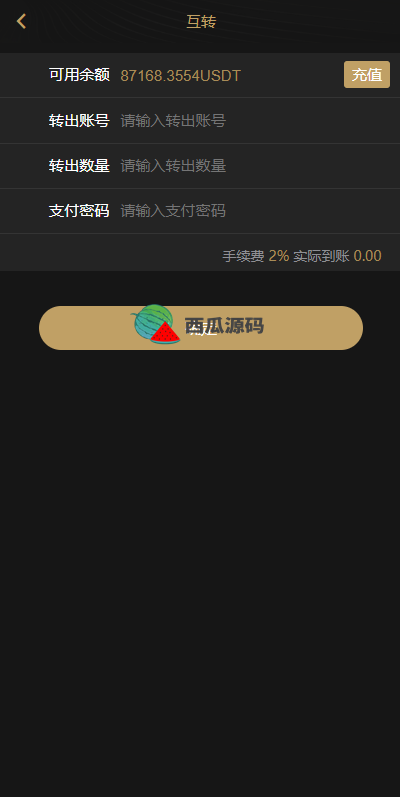Click the 0.00 actual arrival amount

point(367,256)
